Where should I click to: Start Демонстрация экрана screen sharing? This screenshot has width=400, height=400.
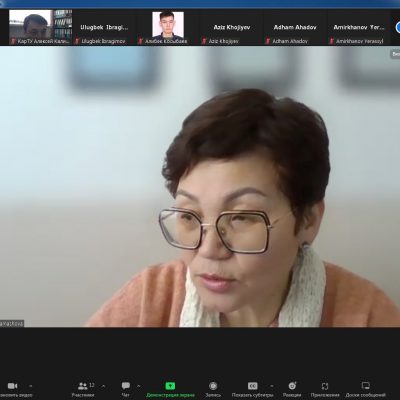[x=170, y=389]
